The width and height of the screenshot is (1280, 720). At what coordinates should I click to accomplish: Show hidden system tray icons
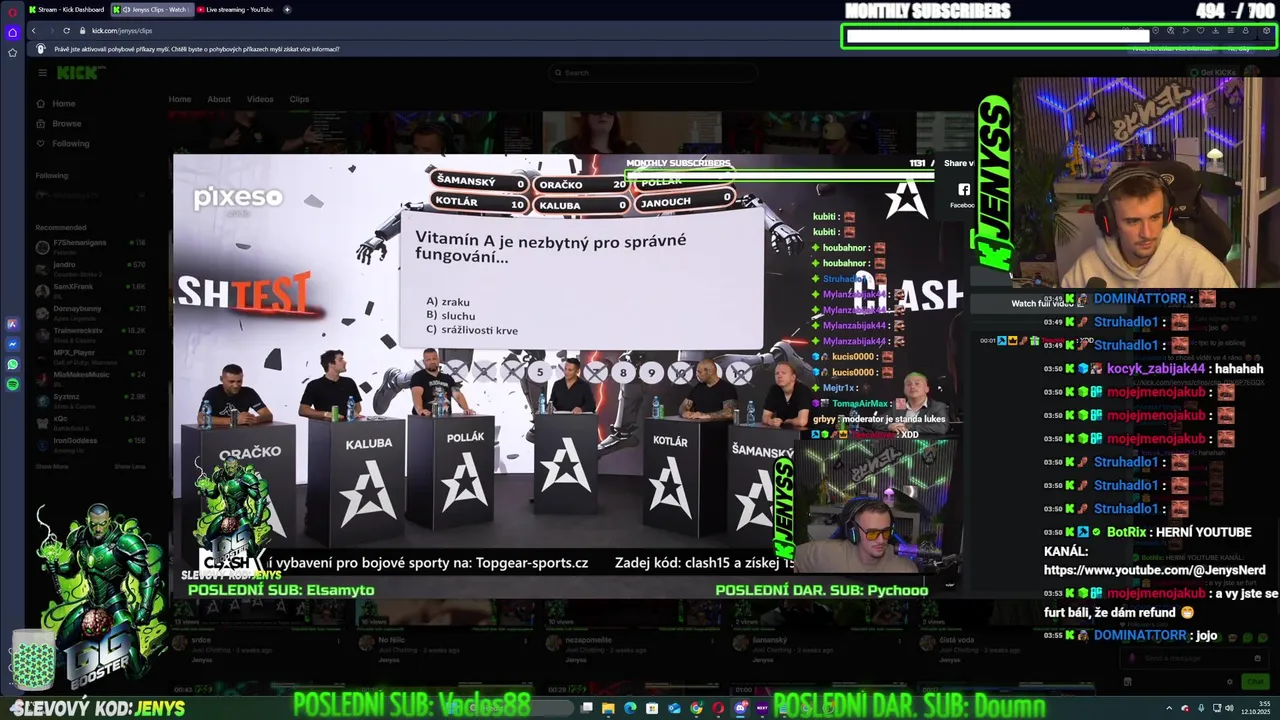point(1167,708)
